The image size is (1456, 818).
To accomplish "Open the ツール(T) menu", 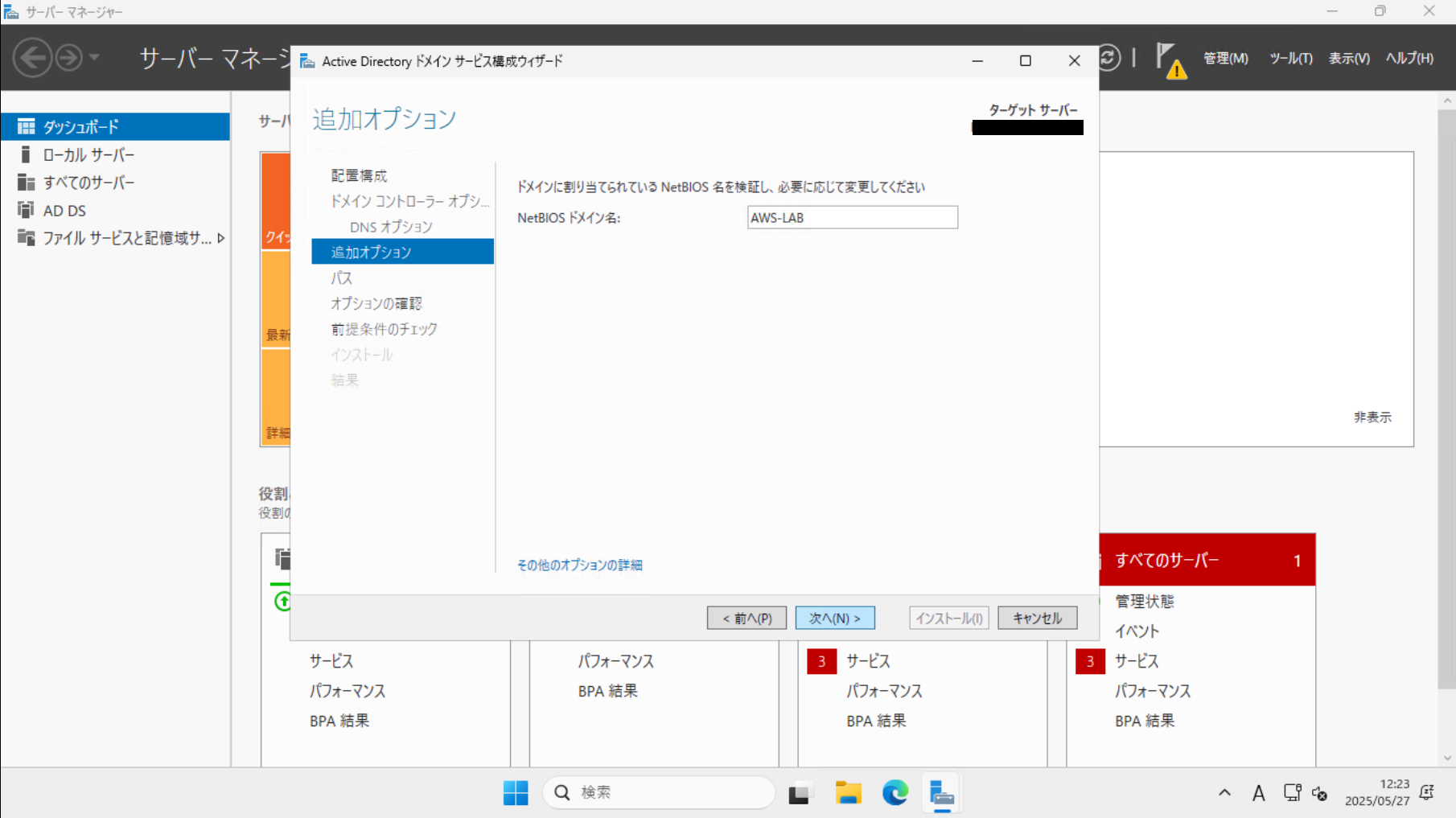I will click(1291, 58).
